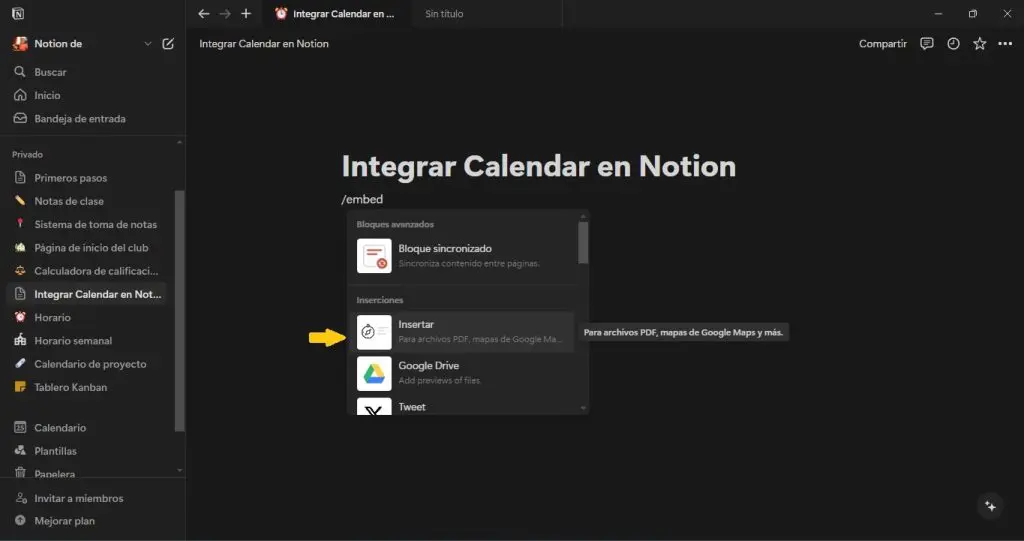Click the Compartir button
The width and height of the screenshot is (1024, 541).
[x=883, y=44]
